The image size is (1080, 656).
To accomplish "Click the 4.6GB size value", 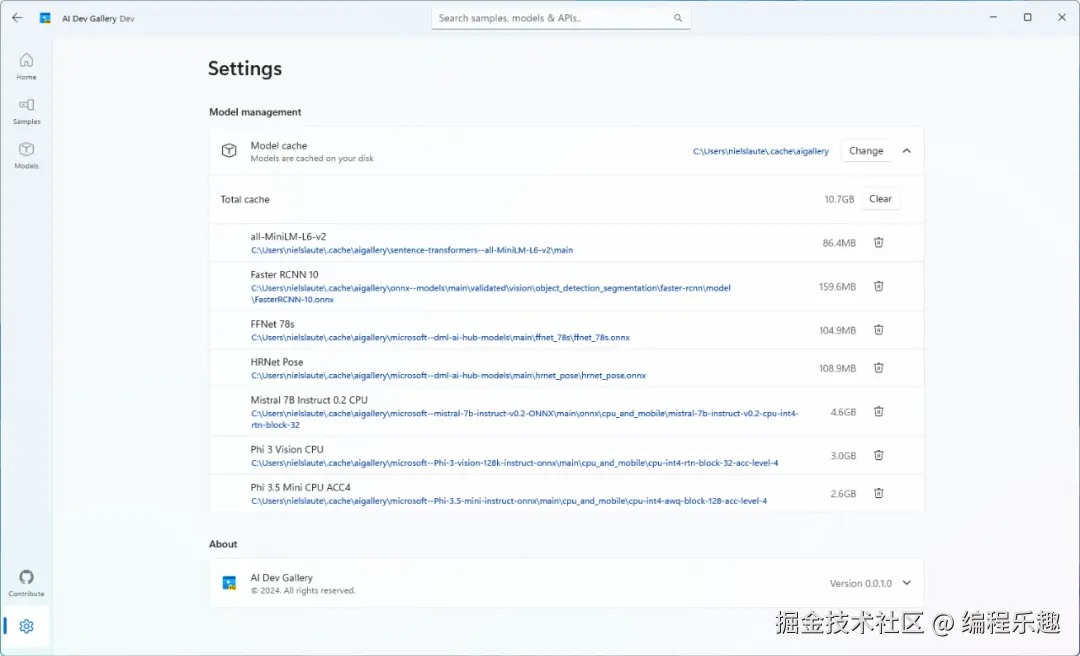I will click(x=843, y=412).
